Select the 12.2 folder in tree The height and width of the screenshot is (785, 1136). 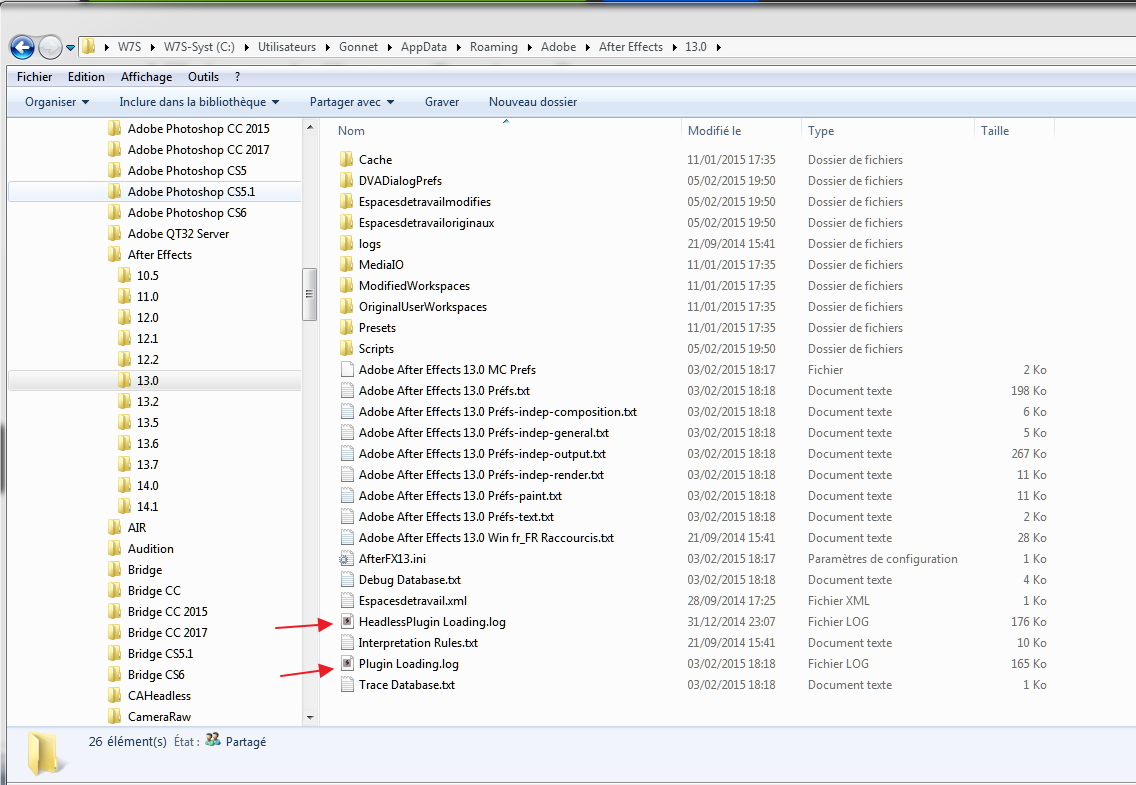(x=148, y=359)
